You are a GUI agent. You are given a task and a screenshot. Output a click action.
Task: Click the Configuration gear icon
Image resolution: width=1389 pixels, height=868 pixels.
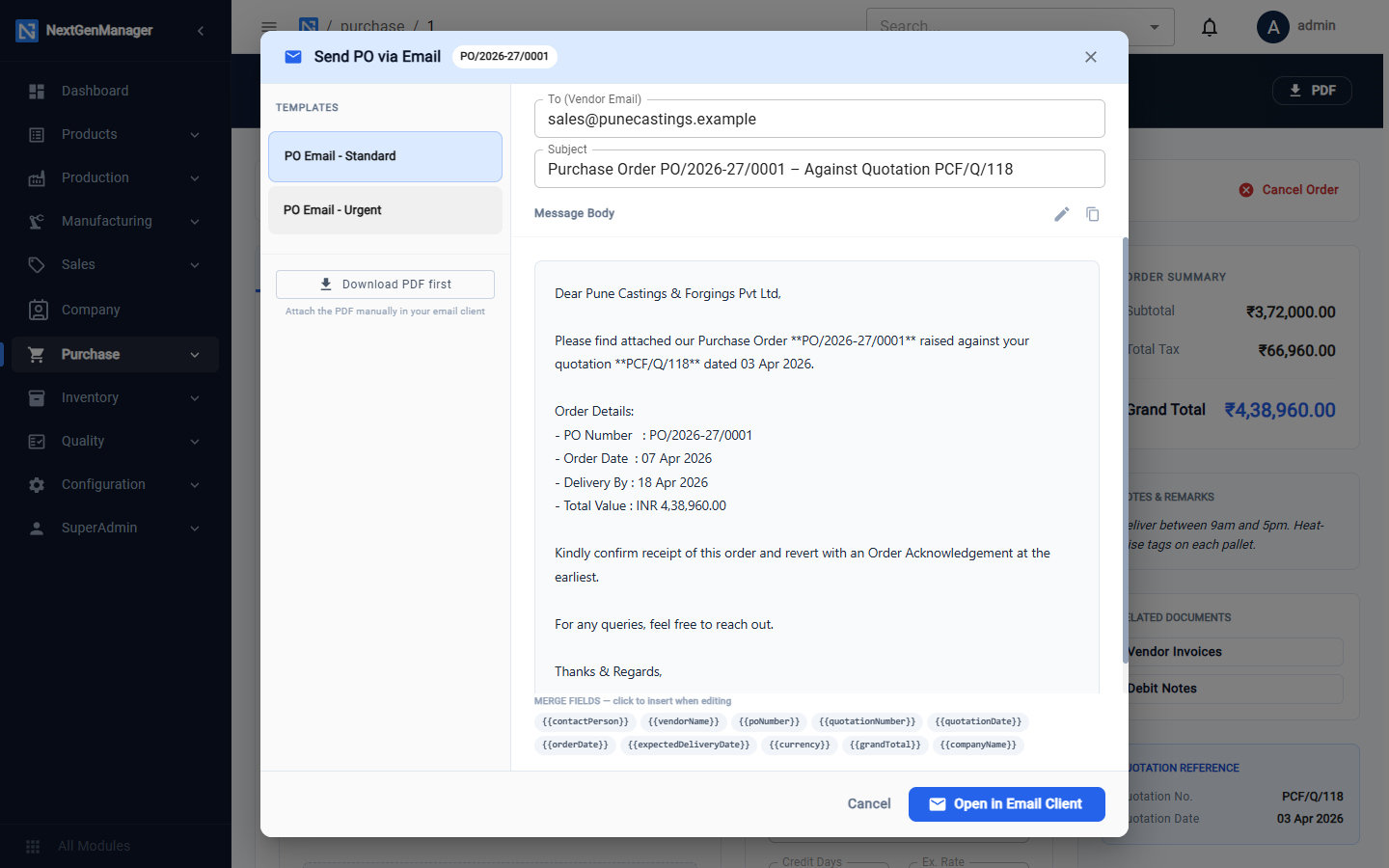click(37, 485)
